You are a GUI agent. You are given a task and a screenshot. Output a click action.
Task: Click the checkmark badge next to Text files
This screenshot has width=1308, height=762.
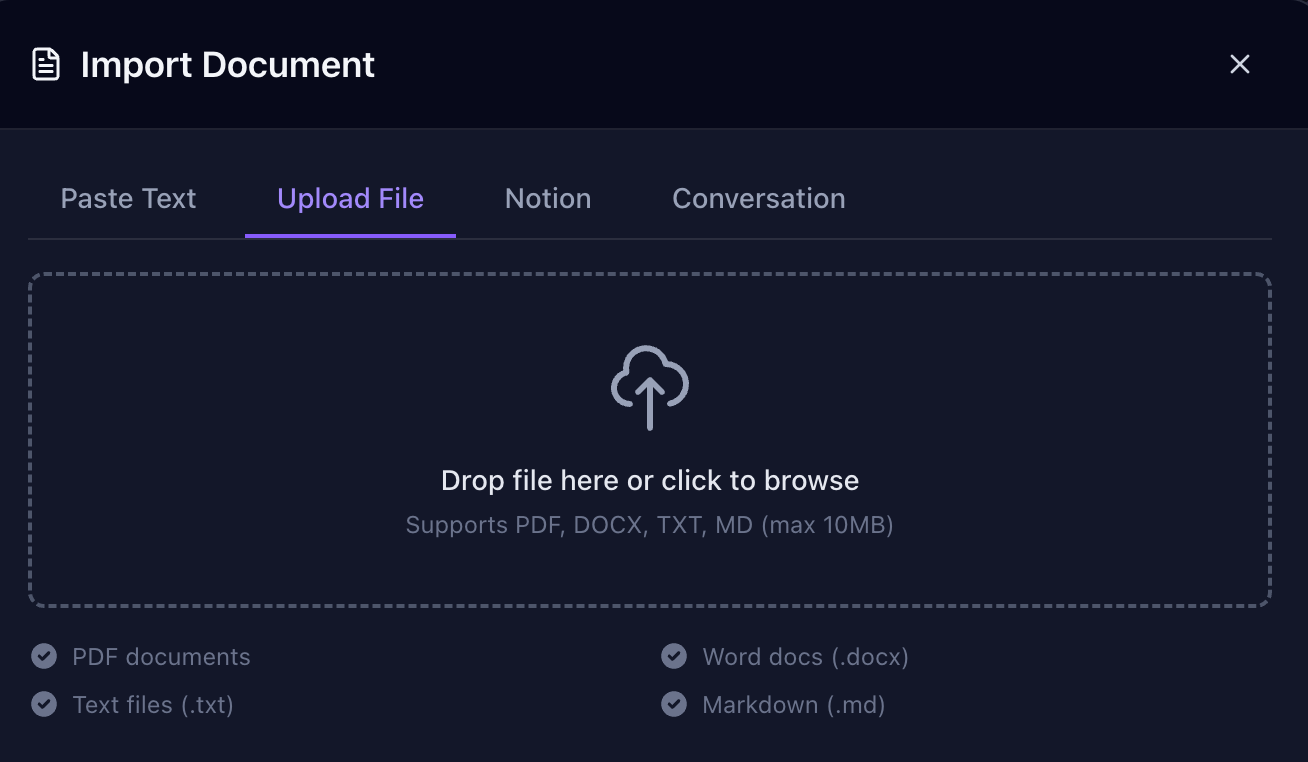tap(43, 704)
